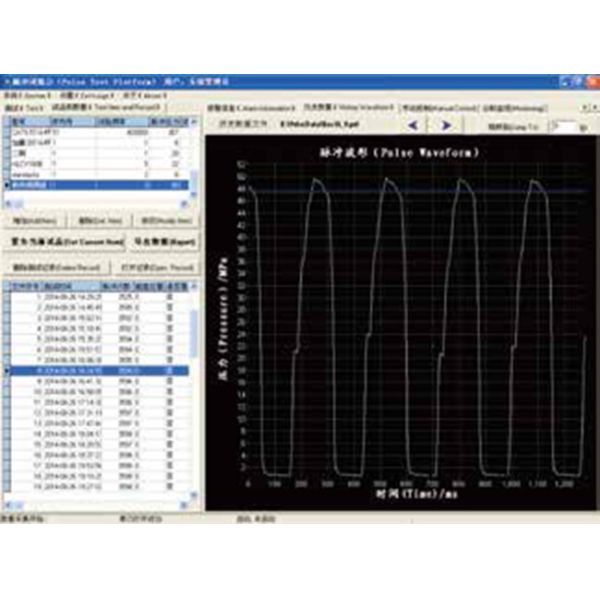This screenshot has width=600, height=600.
Task: Click the Jump To number input field
Action: [561, 126]
